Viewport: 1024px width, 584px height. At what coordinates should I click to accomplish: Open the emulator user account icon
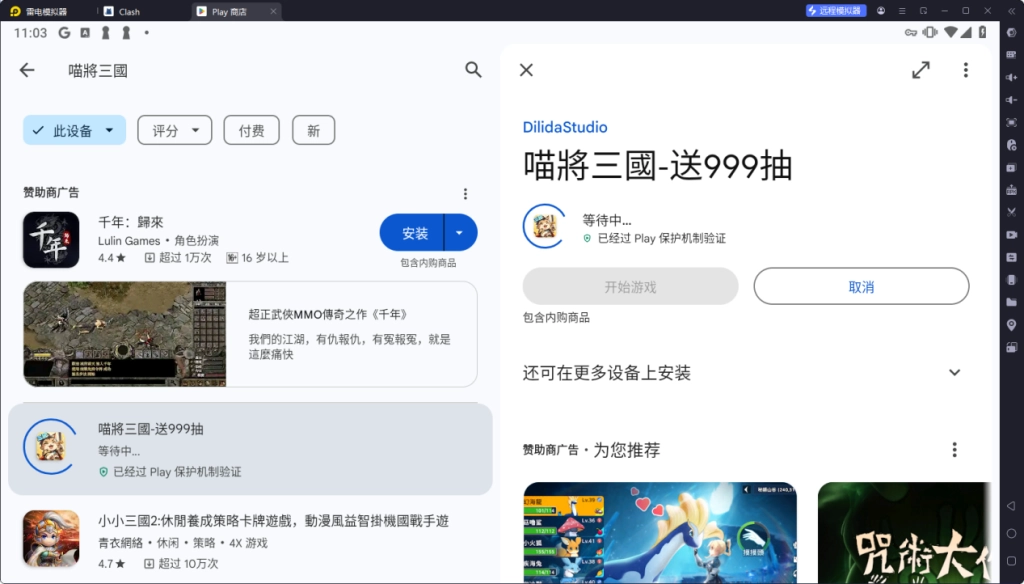click(881, 10)
